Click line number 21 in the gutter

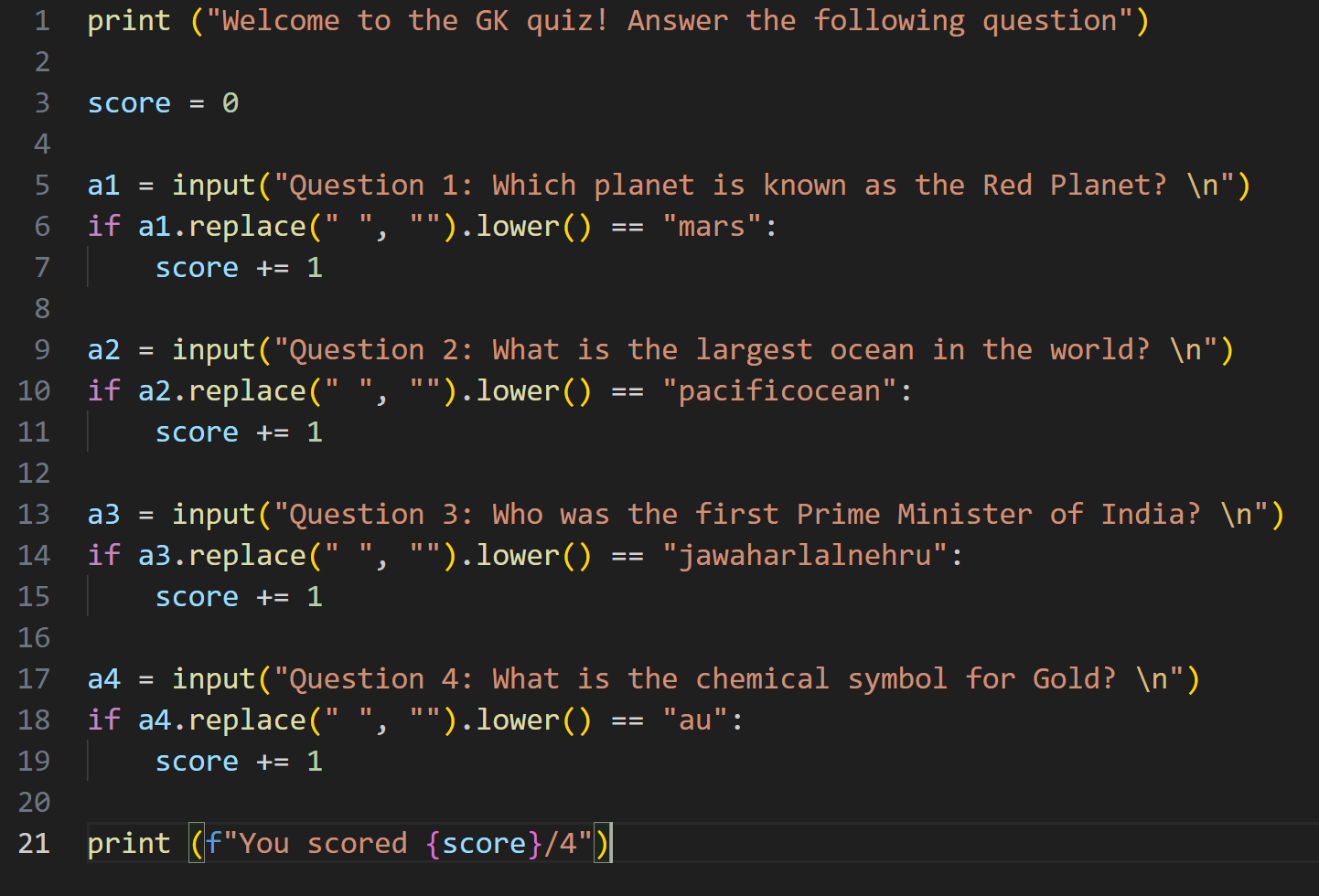tap(34, 843)
